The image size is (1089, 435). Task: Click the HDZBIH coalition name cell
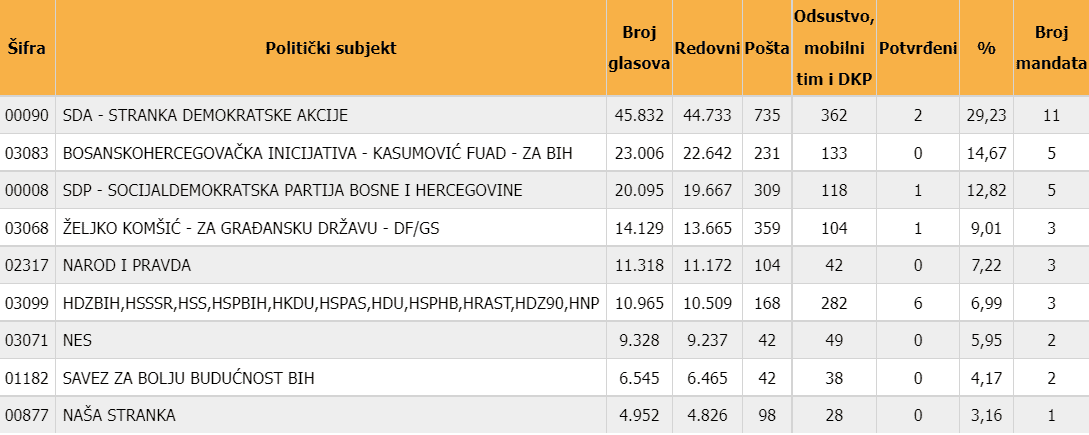(330, 303)
